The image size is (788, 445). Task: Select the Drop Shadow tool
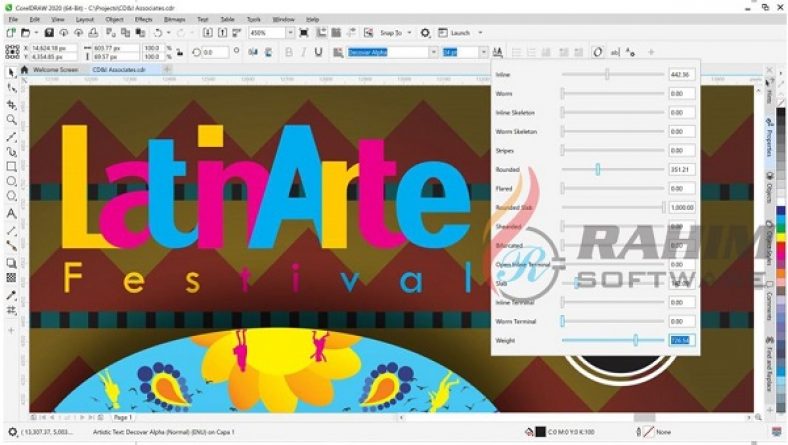pyautogui.click(x=11, y=263)
